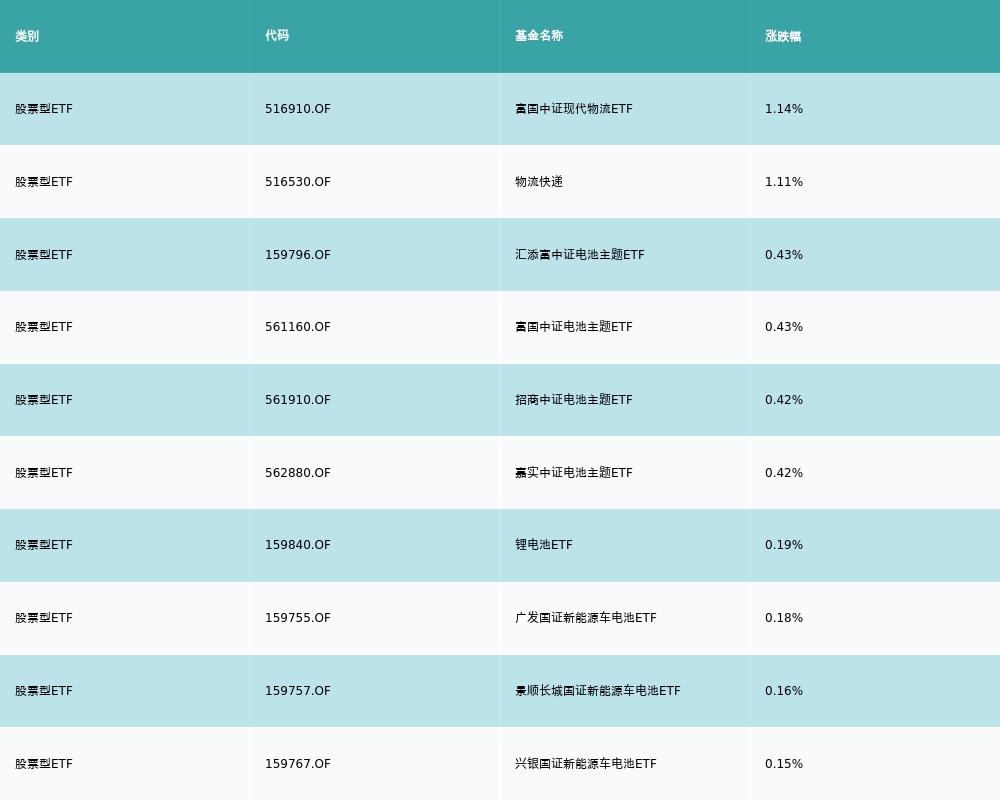Click 股票型ETF in the 159796.OF row

(44, 255)
